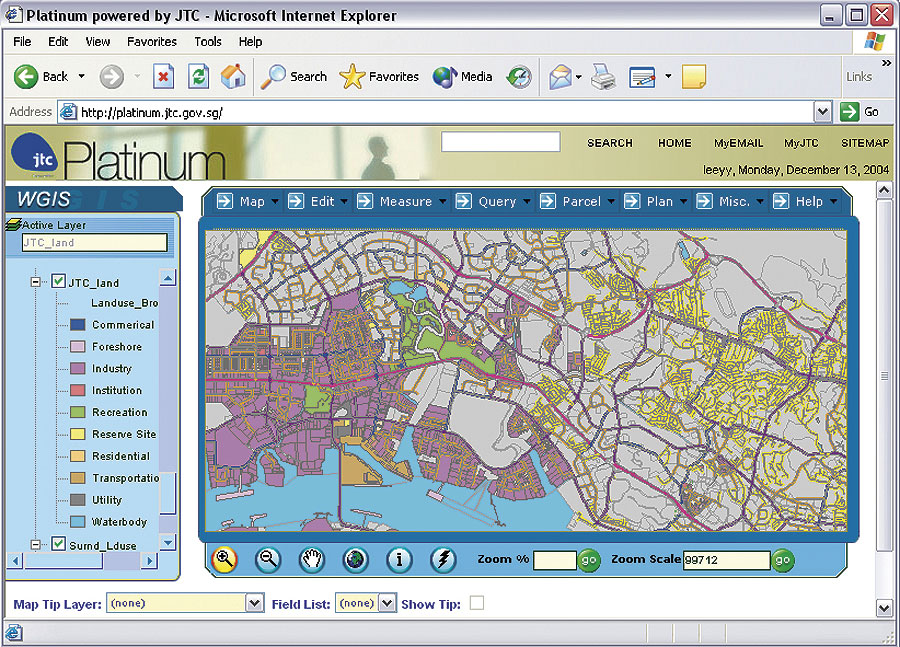
Task: Click the SEARCH link in the banner
Action: (610, 143)
